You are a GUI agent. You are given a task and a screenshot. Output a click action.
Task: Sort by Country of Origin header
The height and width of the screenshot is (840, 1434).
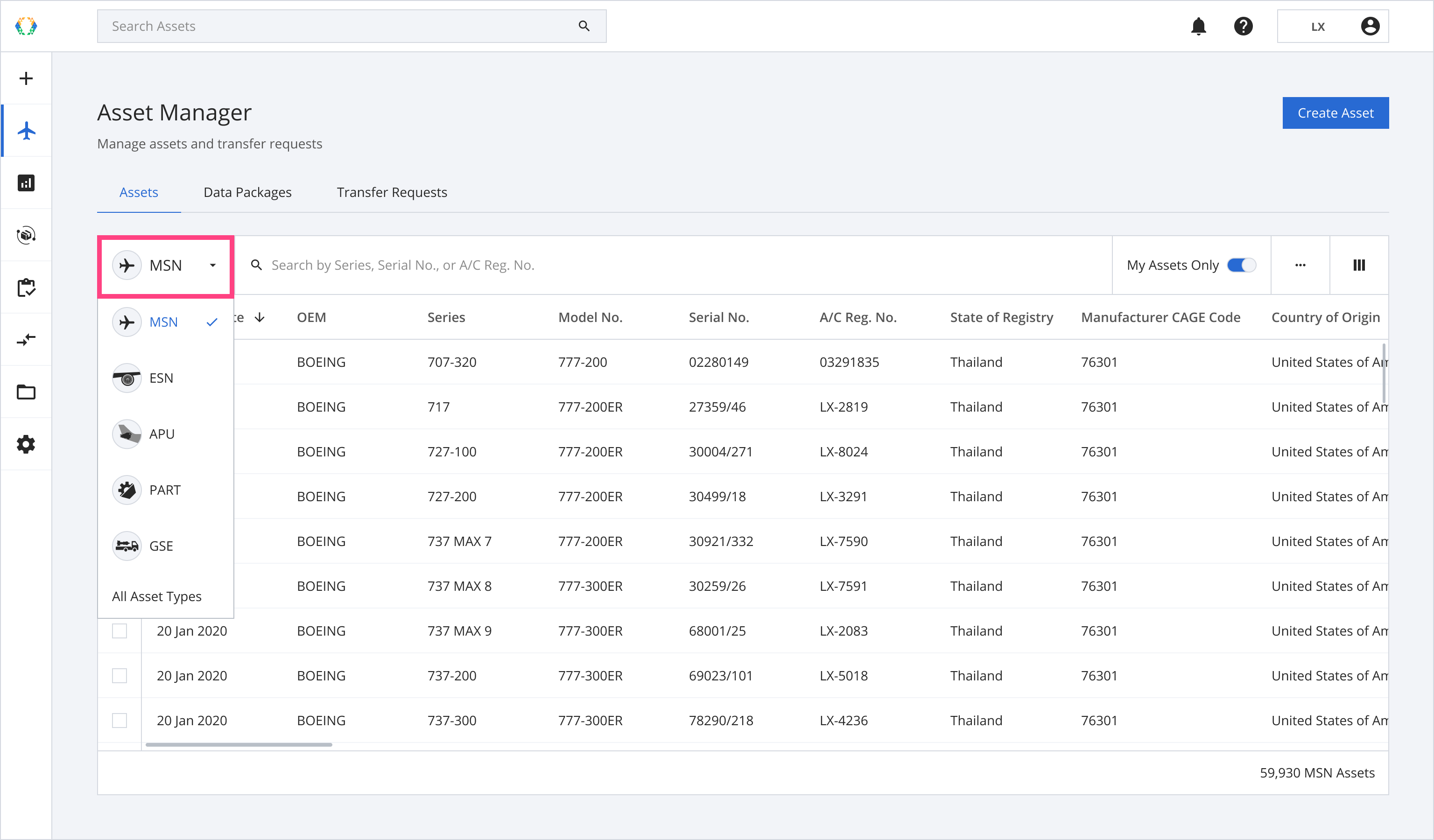tap(1326, 317)
